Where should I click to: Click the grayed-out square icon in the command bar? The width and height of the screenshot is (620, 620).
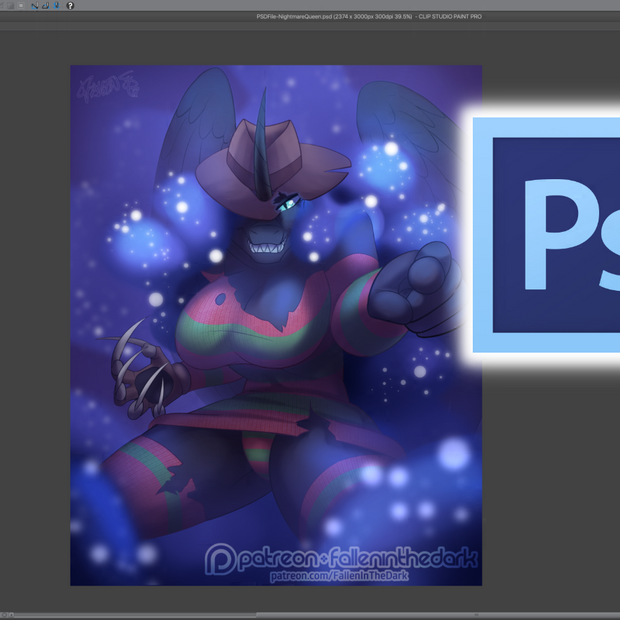coord(21,6)
